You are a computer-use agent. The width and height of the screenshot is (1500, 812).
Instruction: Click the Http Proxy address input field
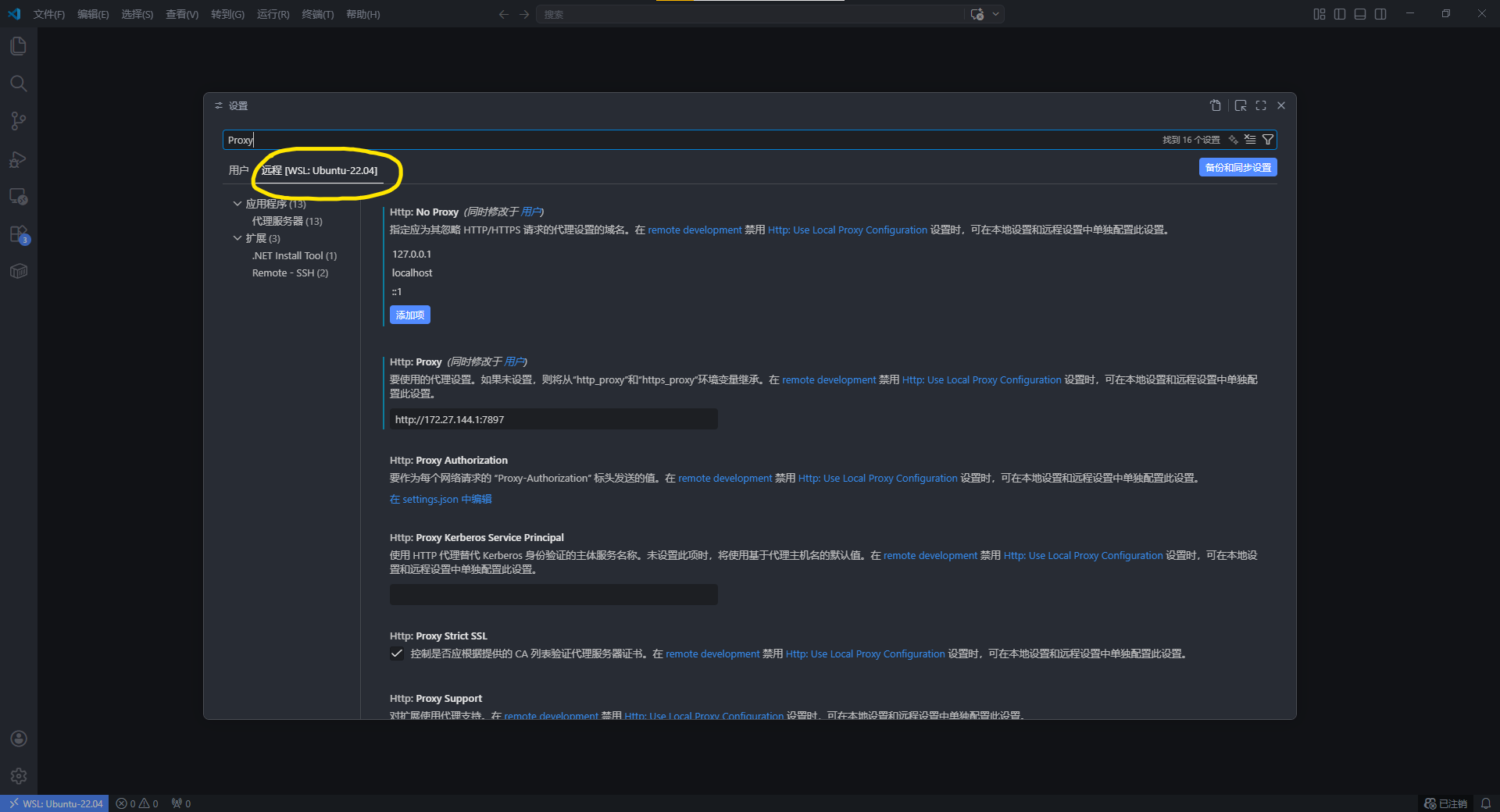553,419
